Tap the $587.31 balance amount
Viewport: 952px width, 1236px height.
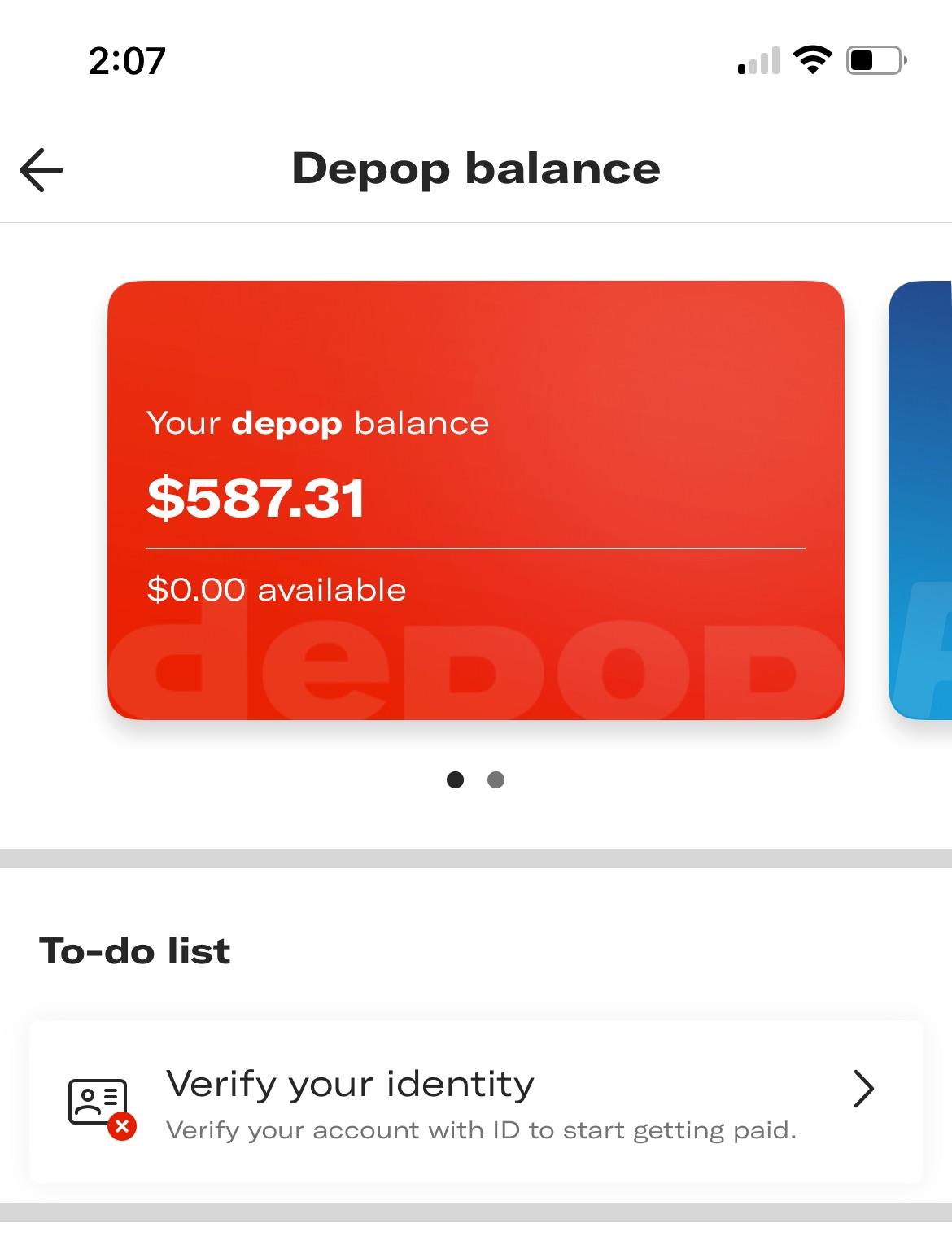click(x=255, y=498)
